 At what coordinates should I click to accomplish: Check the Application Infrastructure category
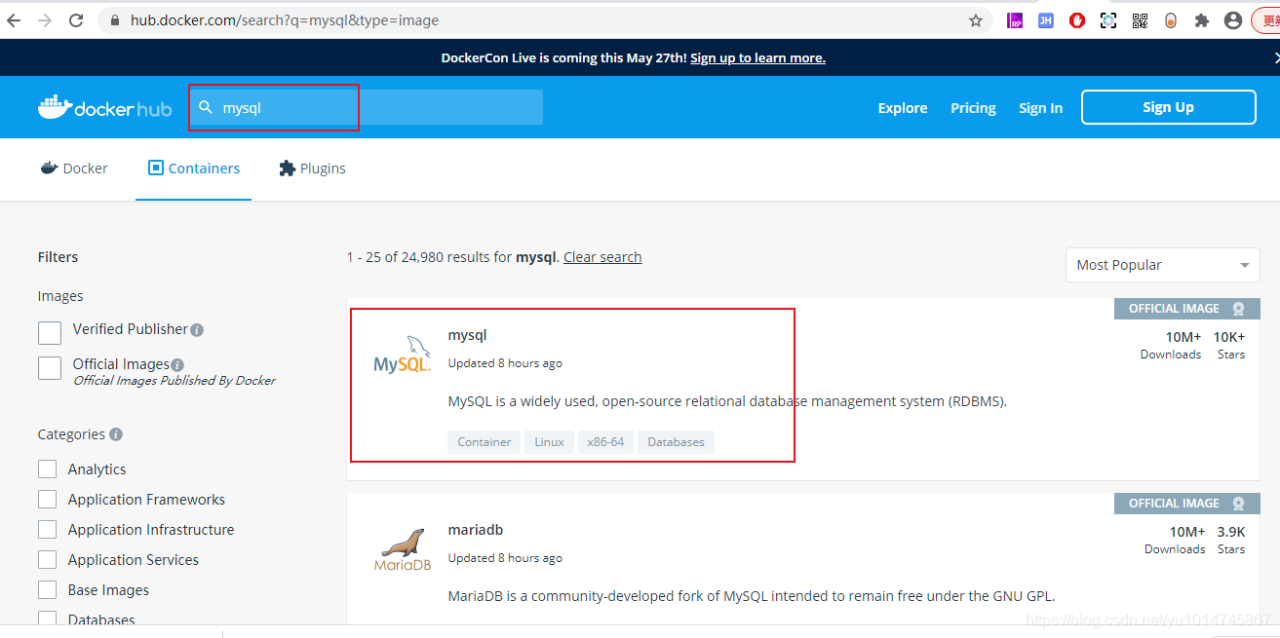tap(47, 529)
